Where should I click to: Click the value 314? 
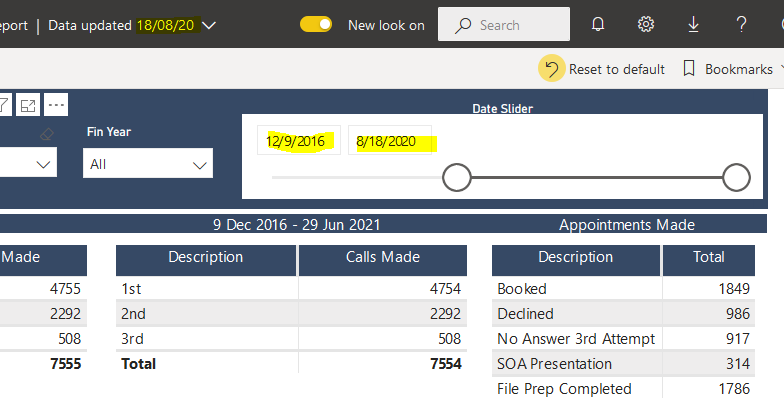(738, 364)
